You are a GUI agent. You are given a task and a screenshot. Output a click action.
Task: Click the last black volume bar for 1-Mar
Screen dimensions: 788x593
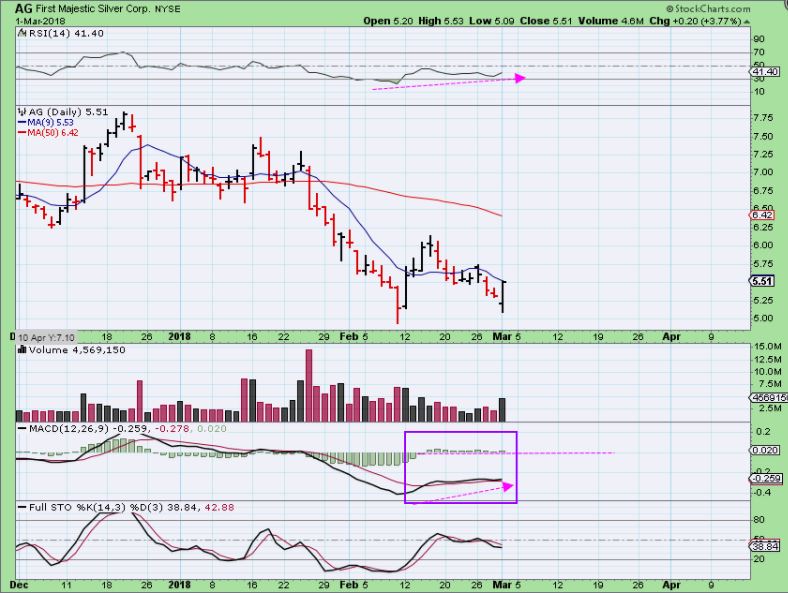click(x=502, y=410)
